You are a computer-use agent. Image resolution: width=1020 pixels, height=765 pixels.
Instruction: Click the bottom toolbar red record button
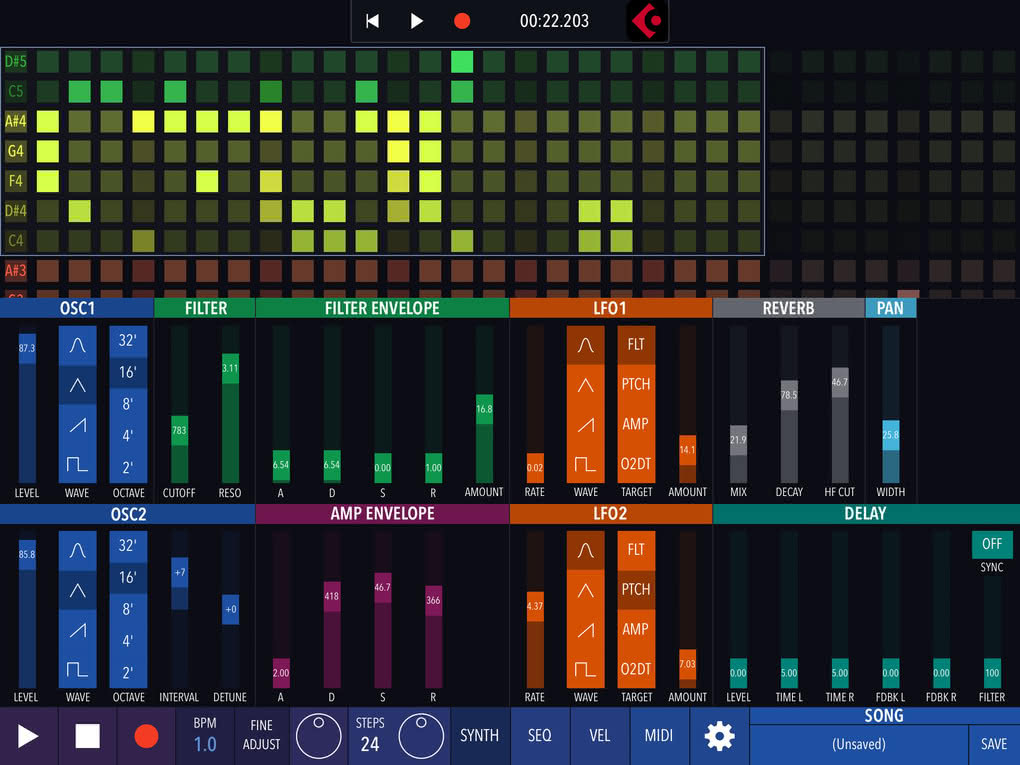146,736
